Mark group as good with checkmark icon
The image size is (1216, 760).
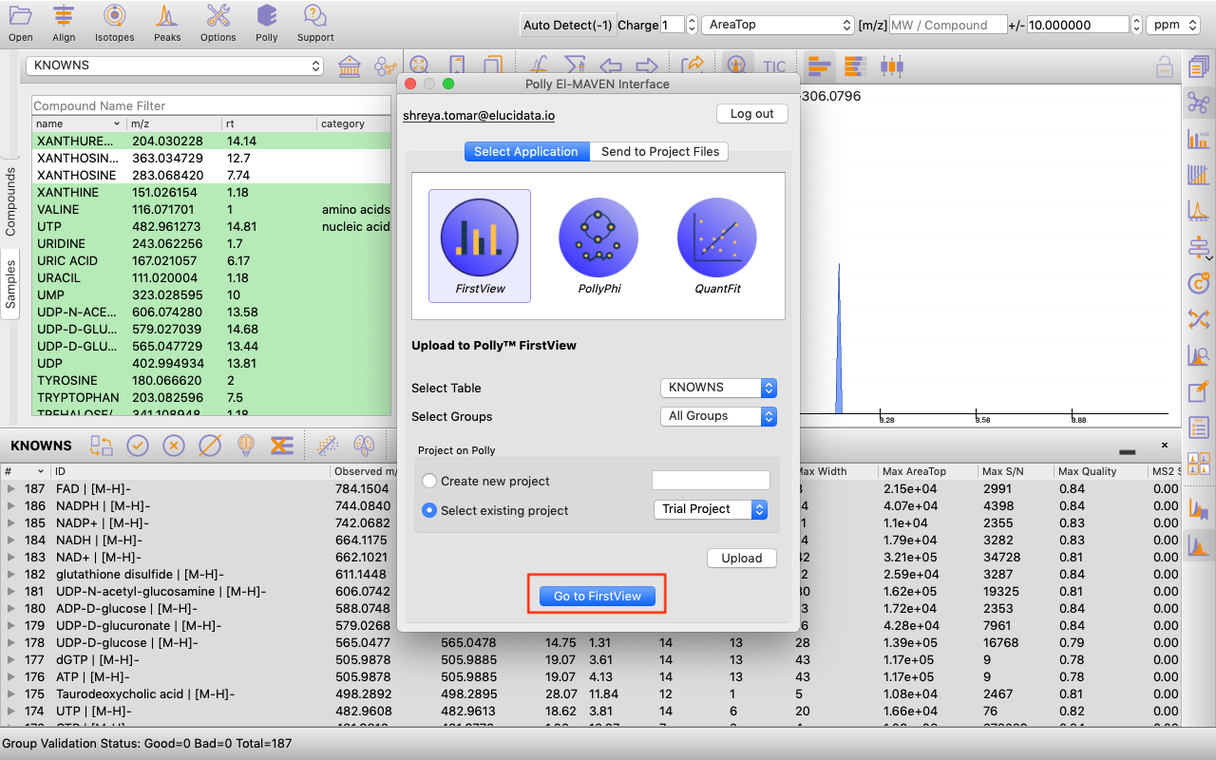point(138,445)
